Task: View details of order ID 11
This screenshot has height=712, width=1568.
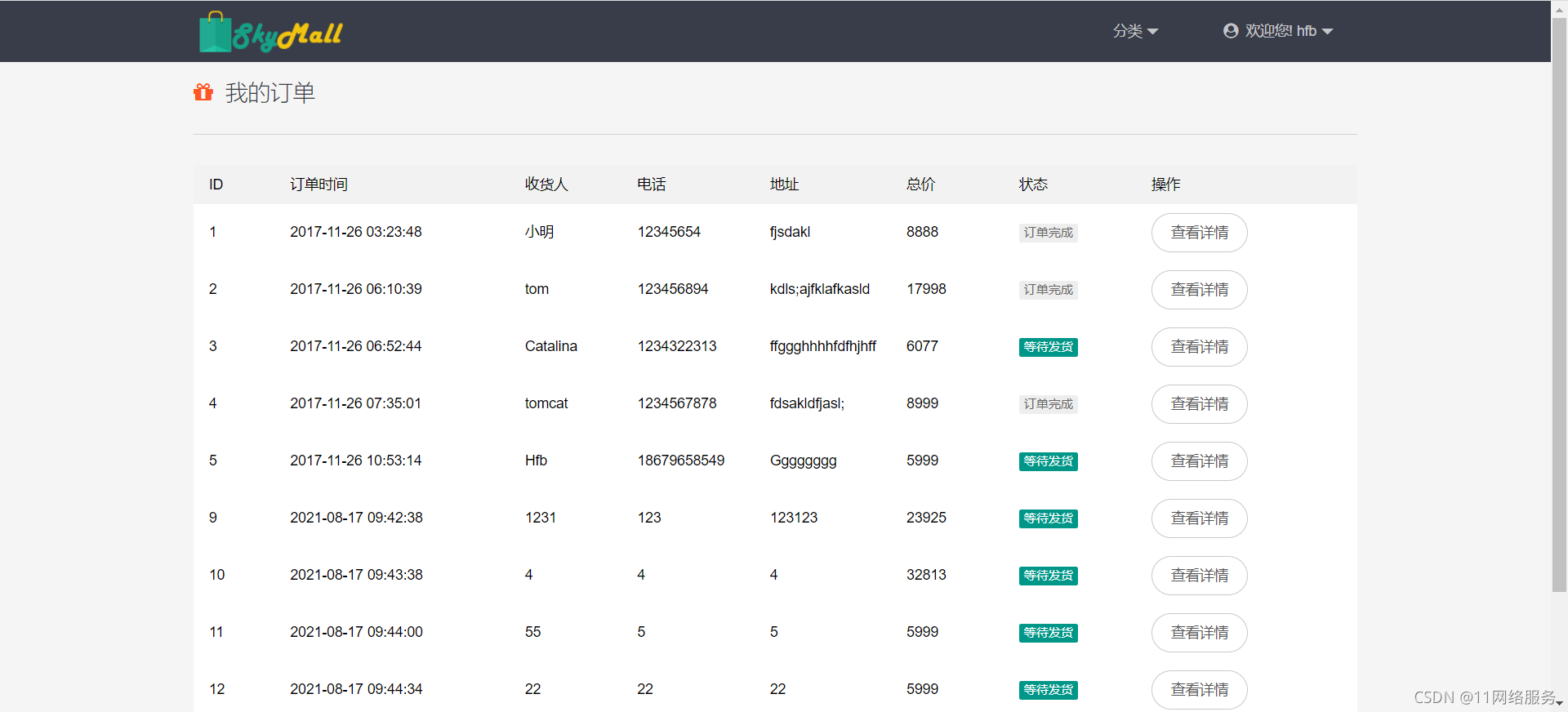Action: click(x=1199, y=633)
